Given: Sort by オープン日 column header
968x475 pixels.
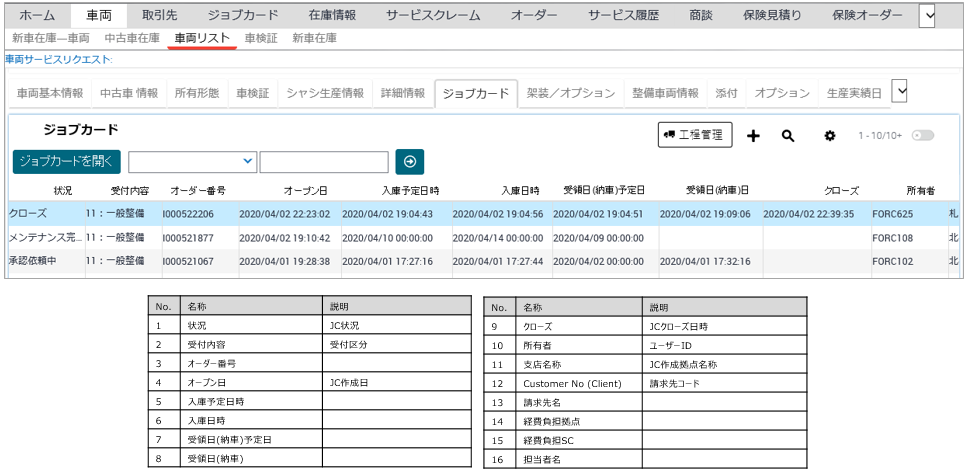Looking at the screenshot, I should click(305, 190).
